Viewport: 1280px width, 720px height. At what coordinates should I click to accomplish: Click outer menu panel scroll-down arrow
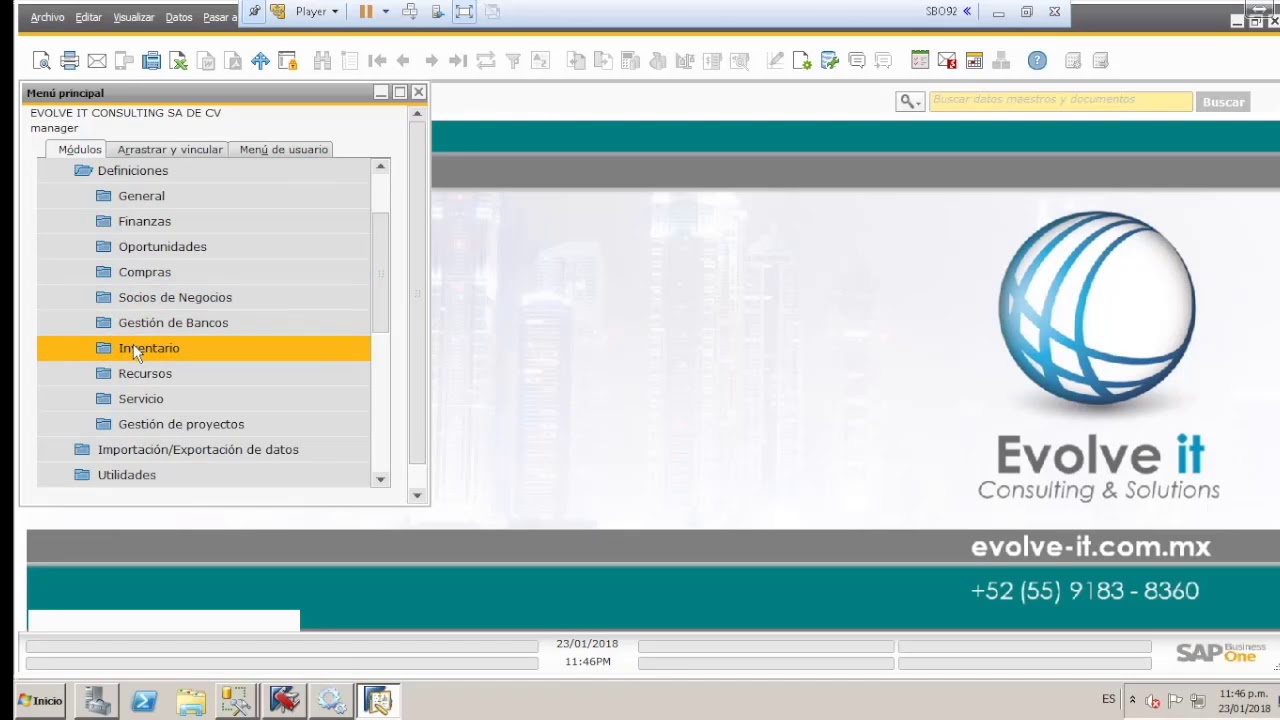coord(417,495)
